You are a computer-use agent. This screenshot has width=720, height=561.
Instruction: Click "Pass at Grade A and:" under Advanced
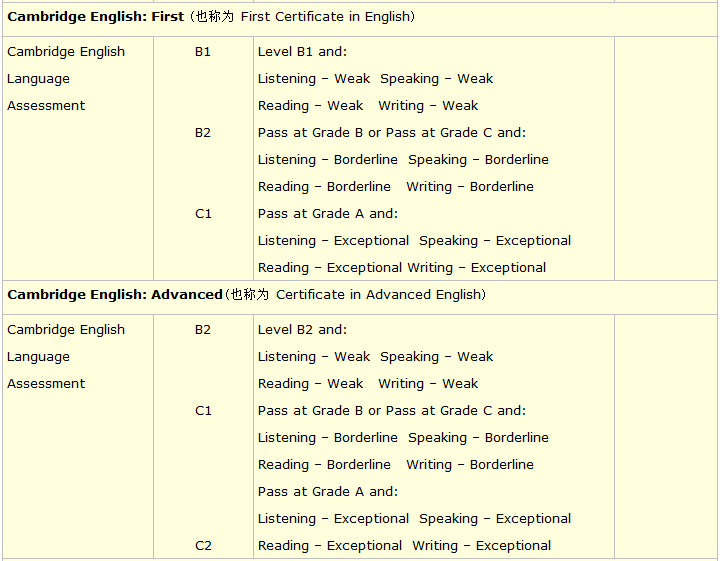327,491
